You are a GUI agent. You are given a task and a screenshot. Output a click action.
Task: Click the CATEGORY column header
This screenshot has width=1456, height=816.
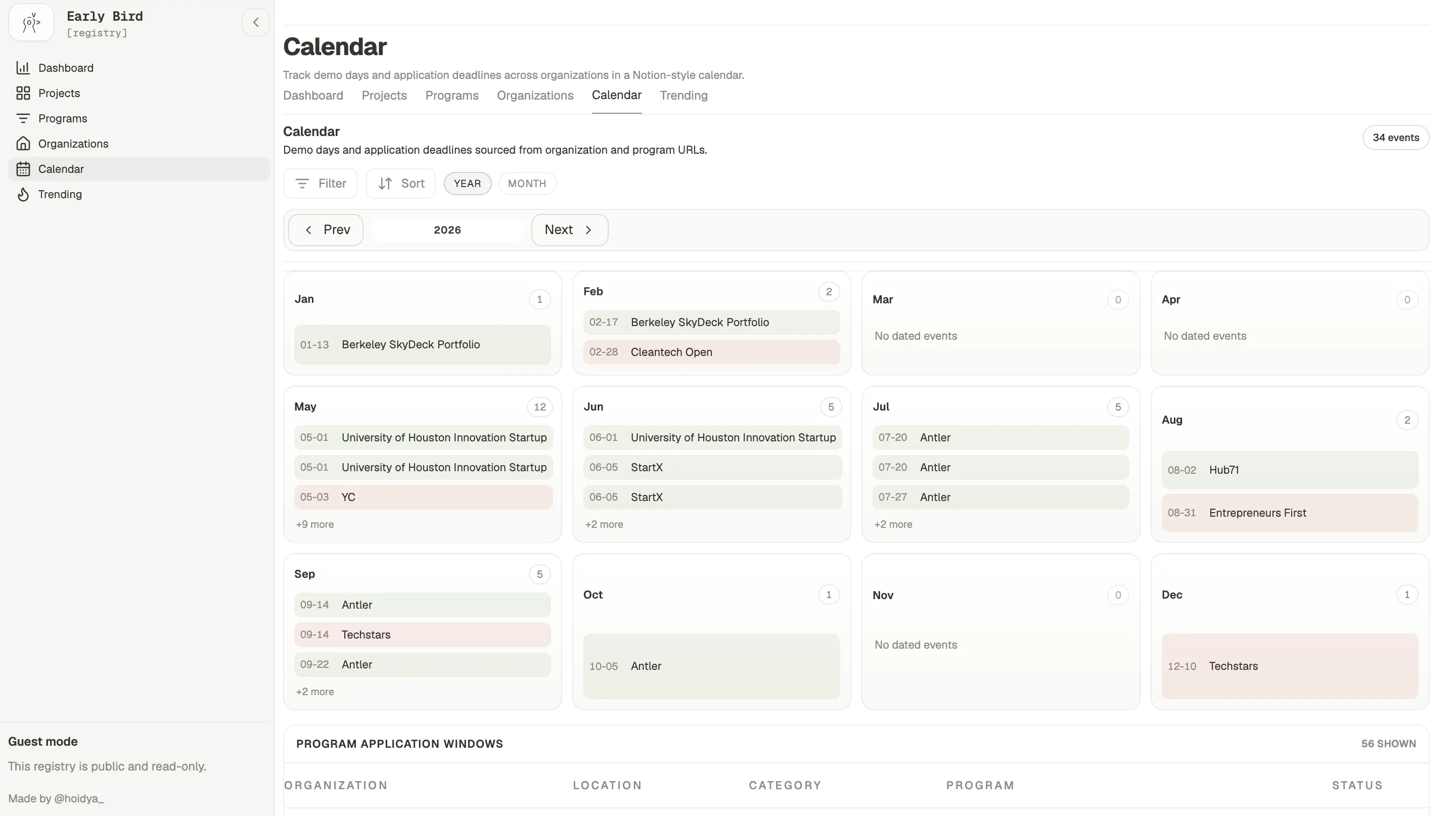(x=785, y=786)
